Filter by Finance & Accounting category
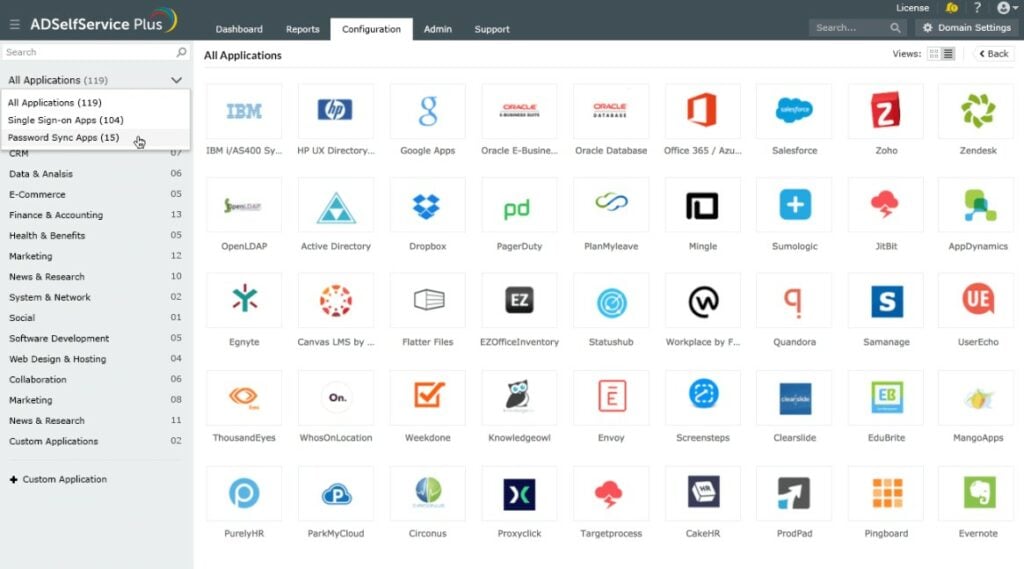The width and height of the screenshot is (1024, 569). (95, 215)
